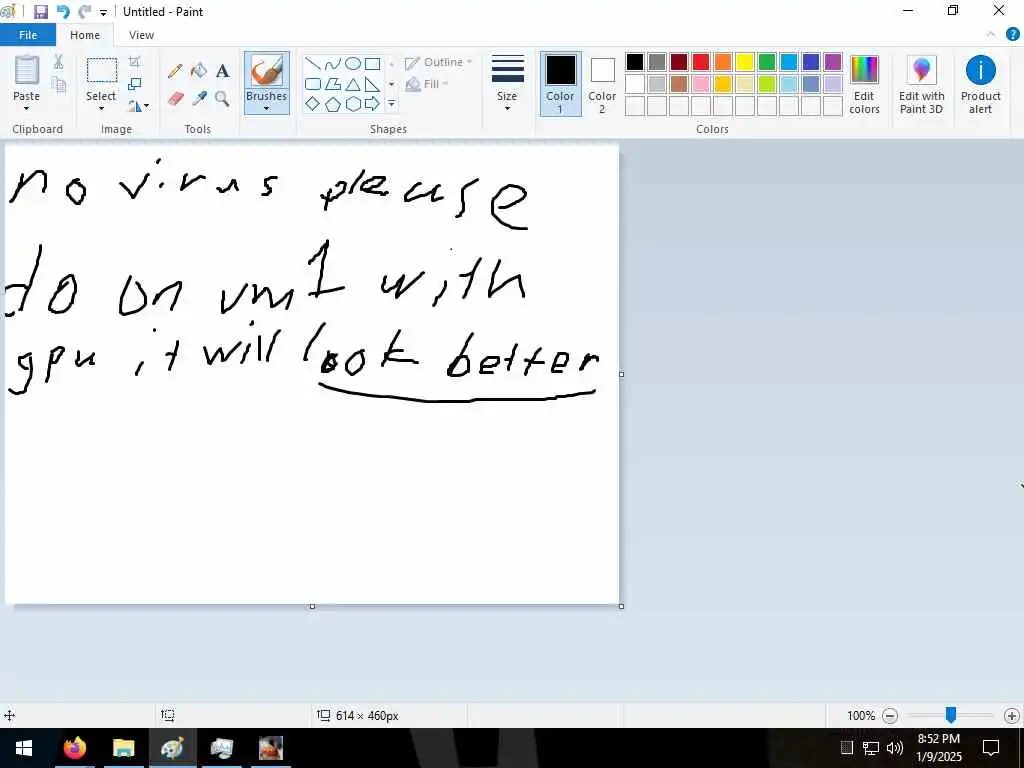1024x768 pixels.
Task: Pick the red color swatch
Action: [701, 62]
